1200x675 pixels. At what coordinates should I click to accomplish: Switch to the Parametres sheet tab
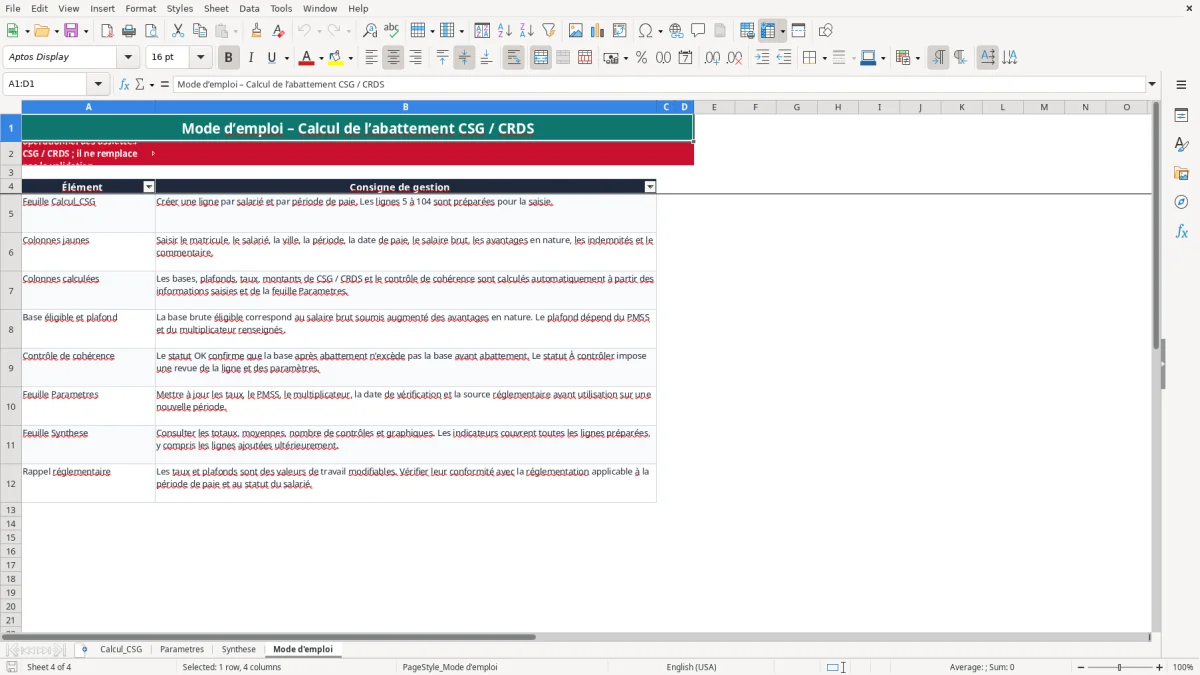[x=182, y=649]
